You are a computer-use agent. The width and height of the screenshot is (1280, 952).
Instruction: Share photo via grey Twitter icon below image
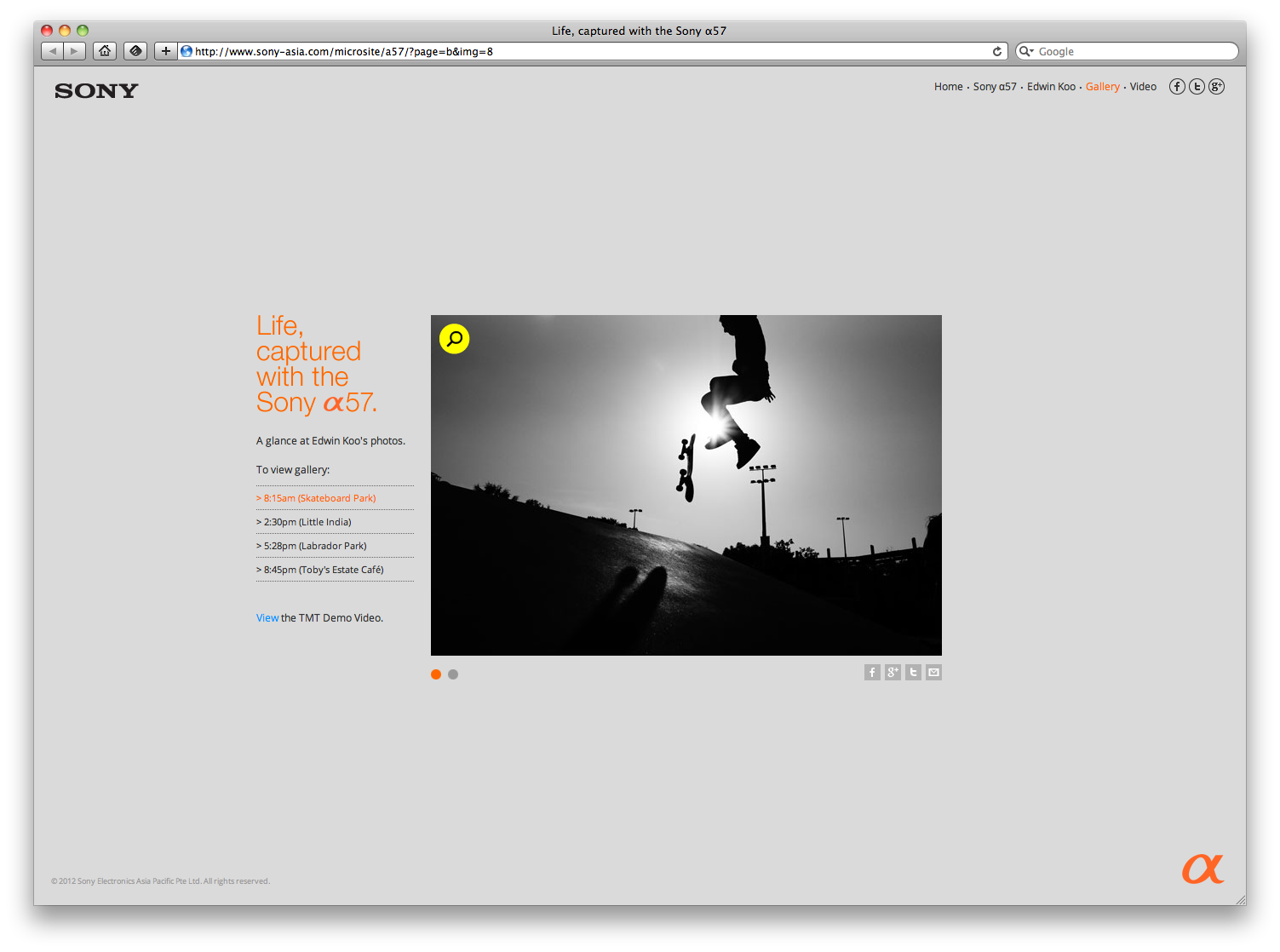[913, 673]
